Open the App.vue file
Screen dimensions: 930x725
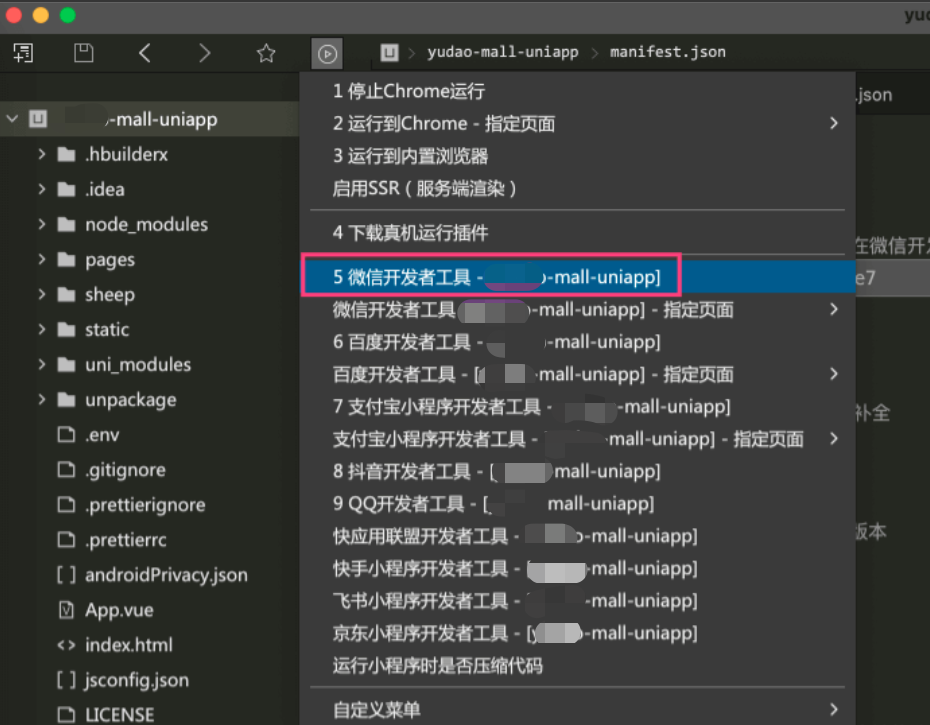click(119, 610)
